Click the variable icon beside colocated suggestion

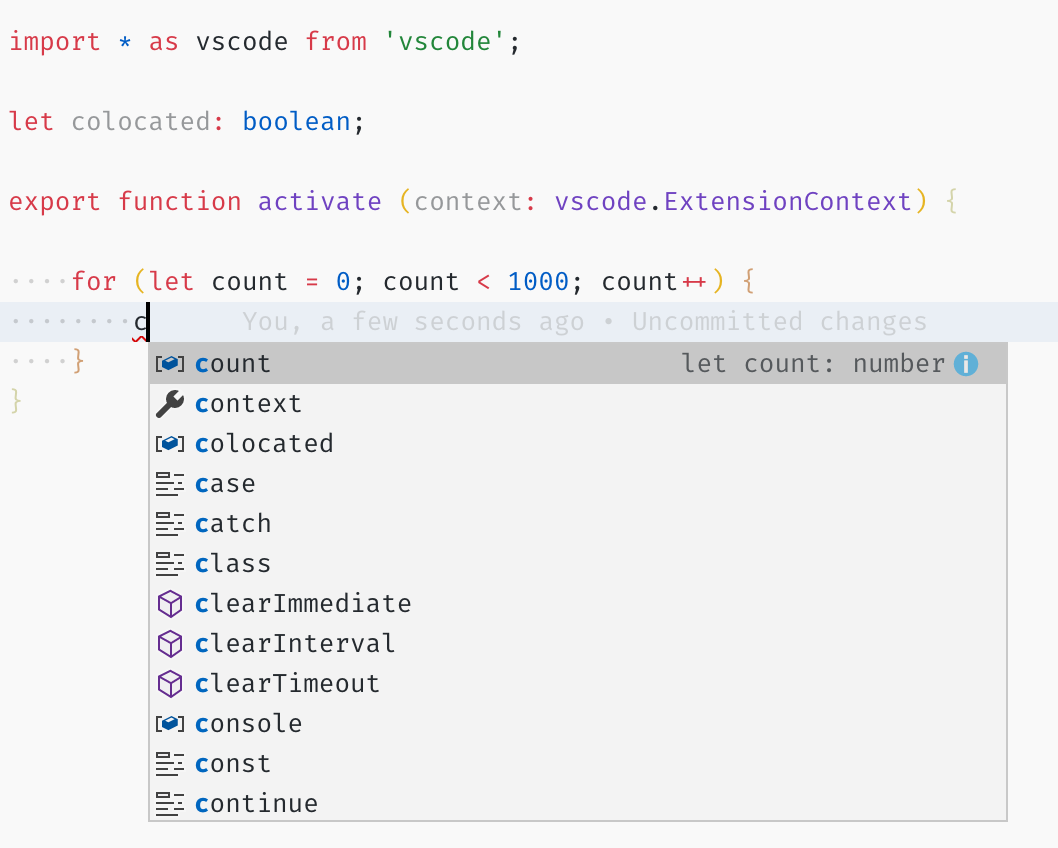click(170, 444)
